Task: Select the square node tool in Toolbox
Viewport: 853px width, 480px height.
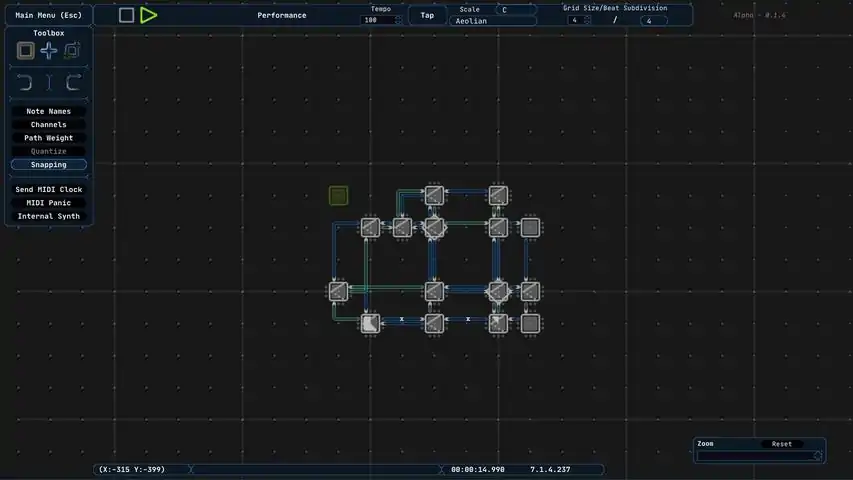Action: 26,51
